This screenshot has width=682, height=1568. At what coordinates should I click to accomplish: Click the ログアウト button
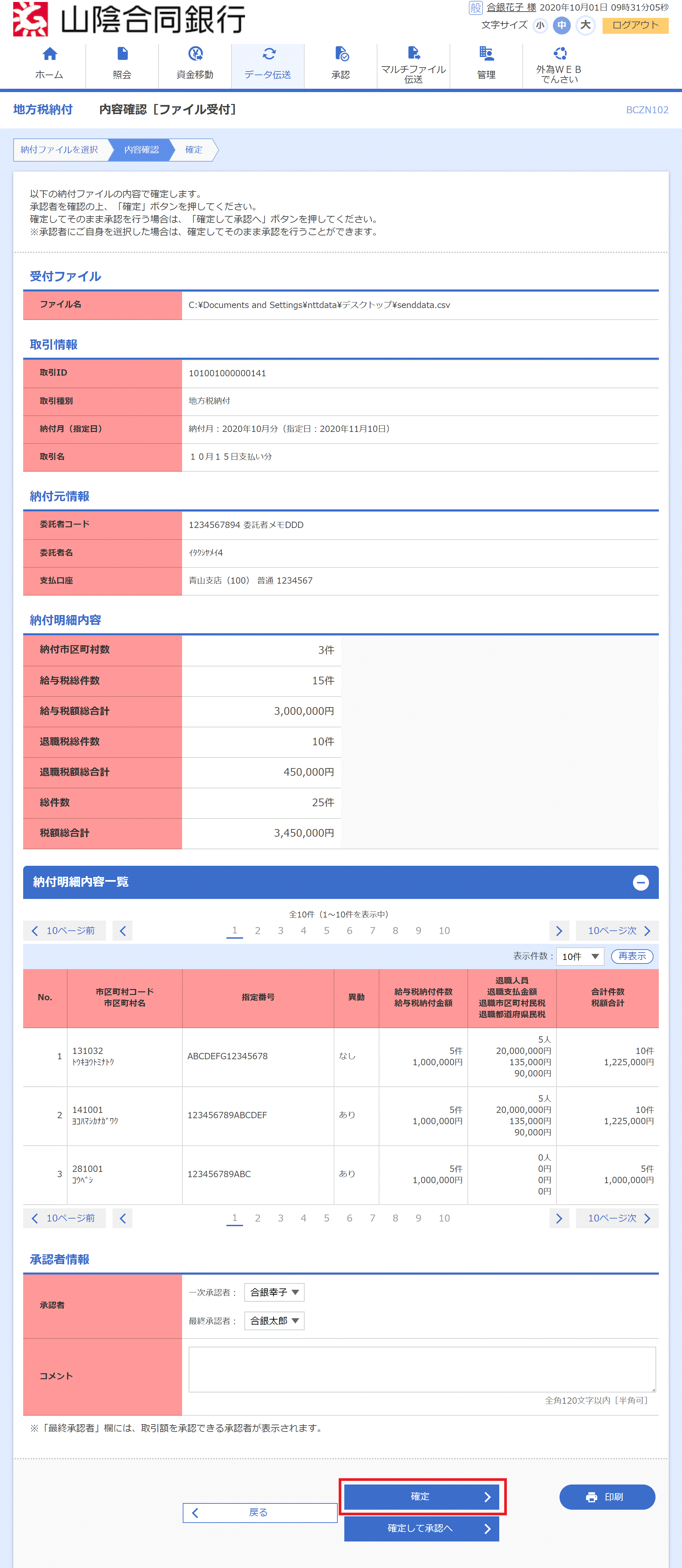pos(635,26)
